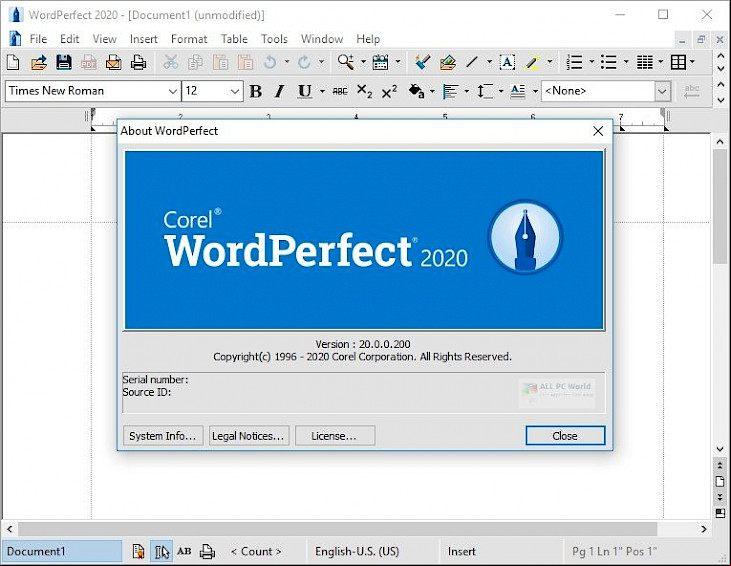The image size is (731, 566).
Task: Open the Undo history dropdown arrow
Action: click(x=287, y=62)
